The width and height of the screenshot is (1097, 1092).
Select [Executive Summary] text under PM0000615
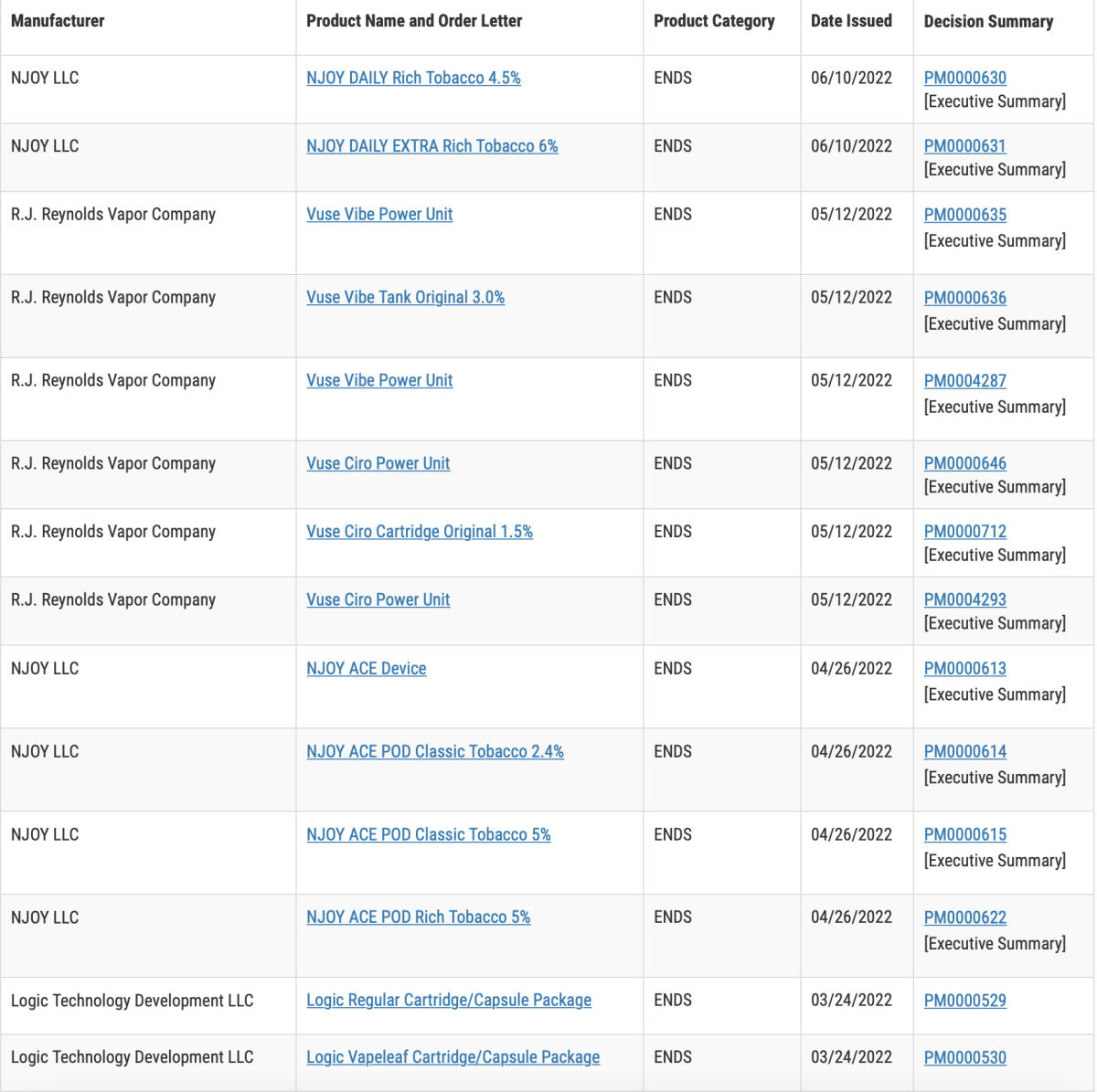tap(995, 862)
